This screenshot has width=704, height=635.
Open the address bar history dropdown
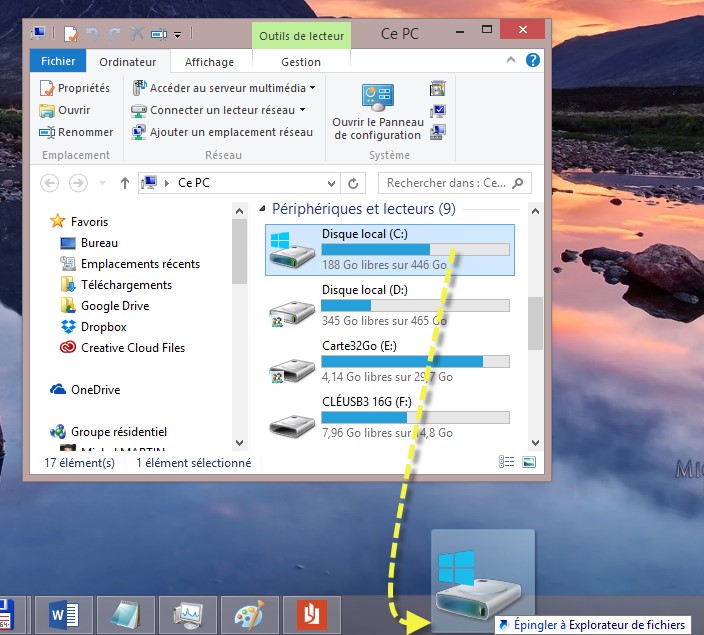point(332,183)
